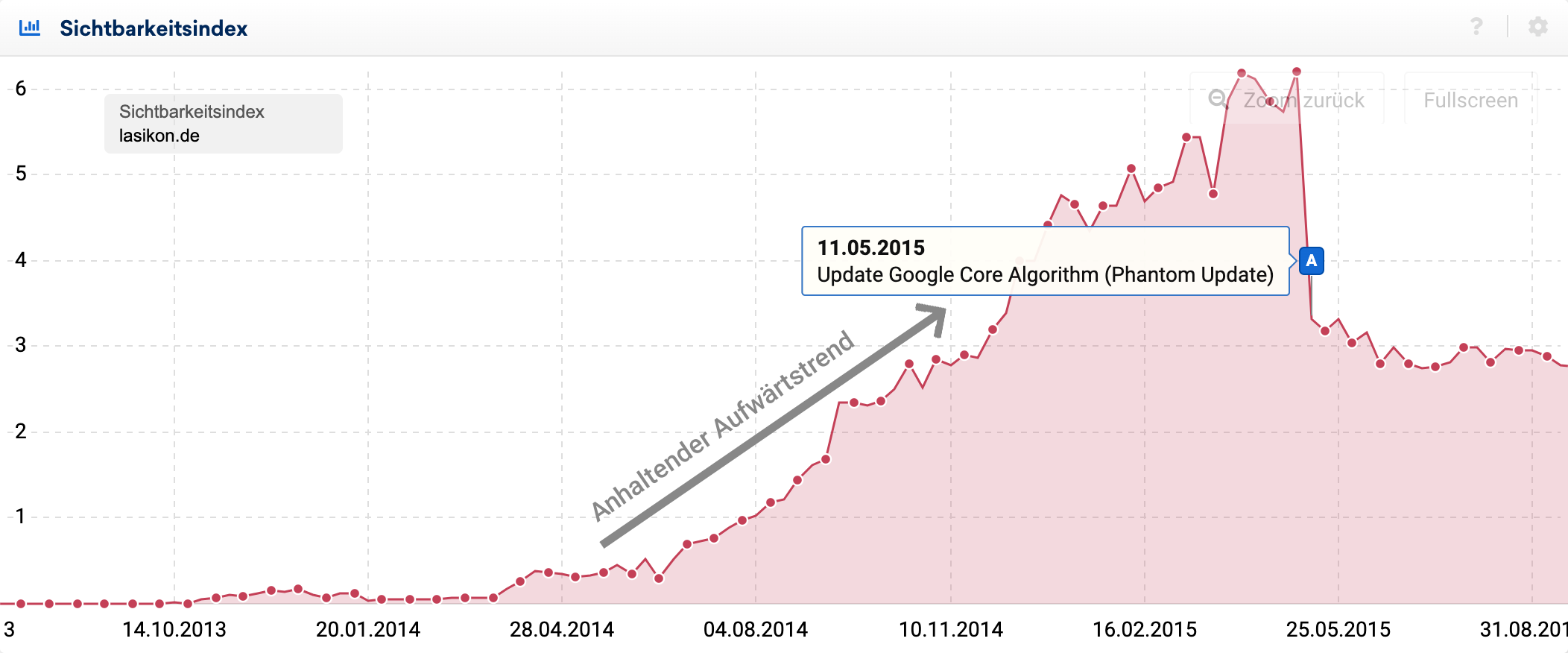Viewport: 1568px width, 653px height.
Task: Click the highest peak data point above 6
Action: coord(1297,72)
